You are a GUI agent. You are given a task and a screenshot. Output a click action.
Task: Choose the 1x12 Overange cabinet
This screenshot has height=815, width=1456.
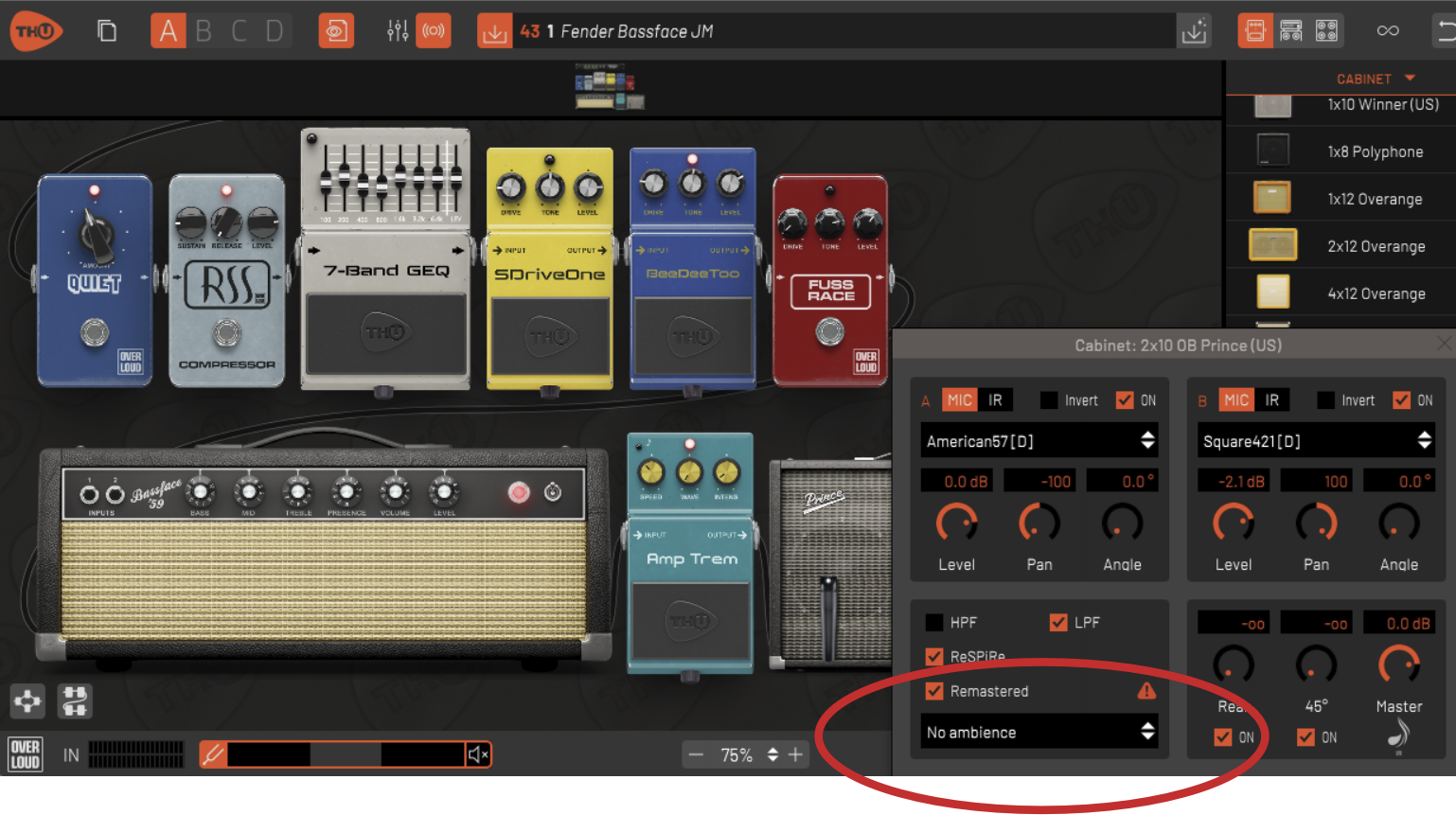pyautogui.click(x=1341, y=198)
